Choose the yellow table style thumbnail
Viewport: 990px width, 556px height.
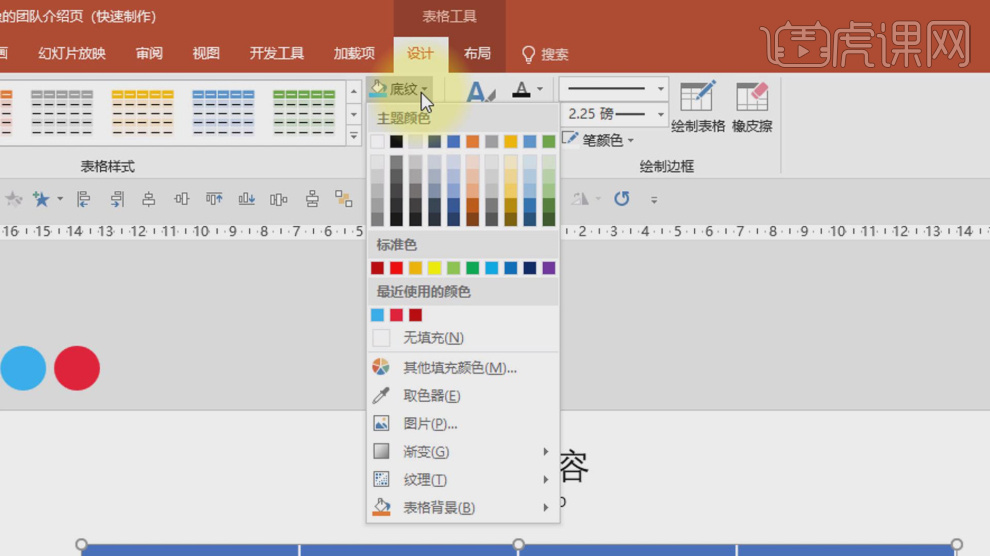point(143,112)
